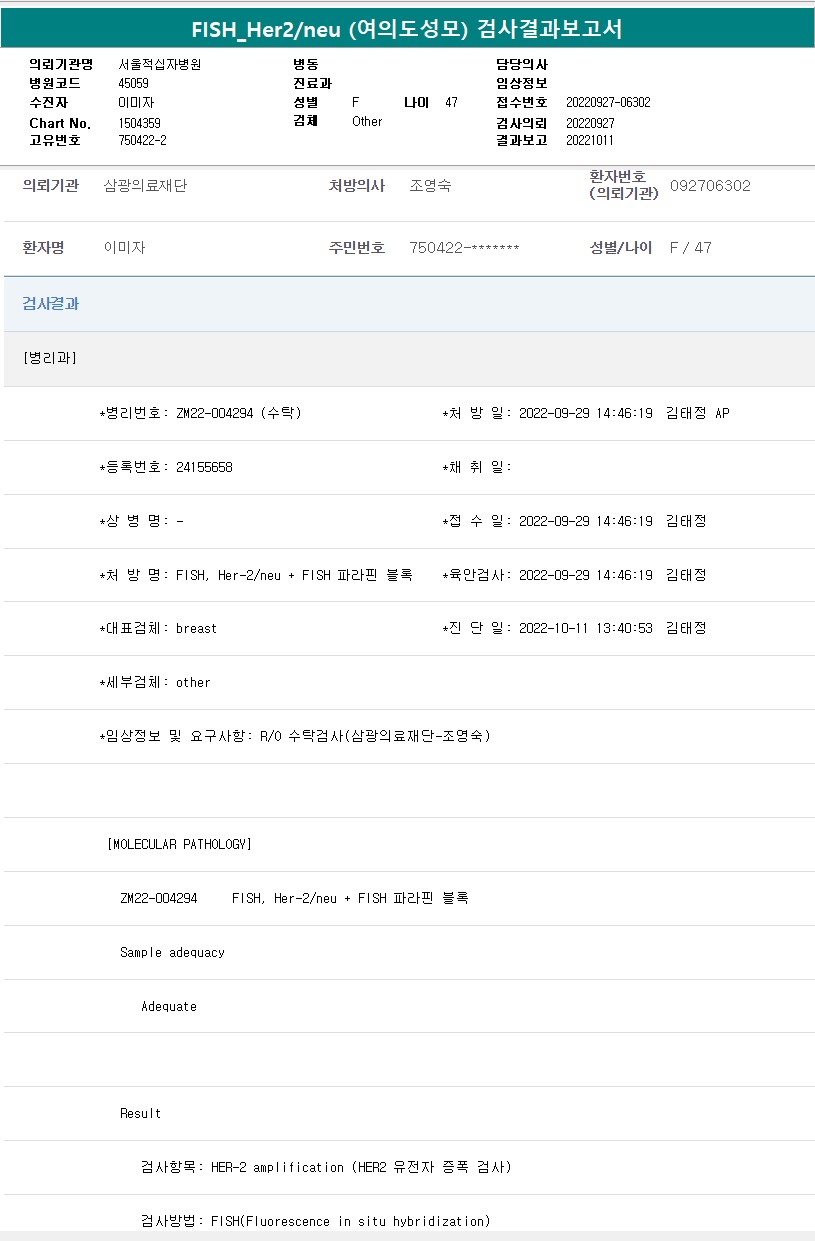The height and width of the screenshot is (1241, 815).
Task: Click the 'Result' heading
Action: (140, 1113)
